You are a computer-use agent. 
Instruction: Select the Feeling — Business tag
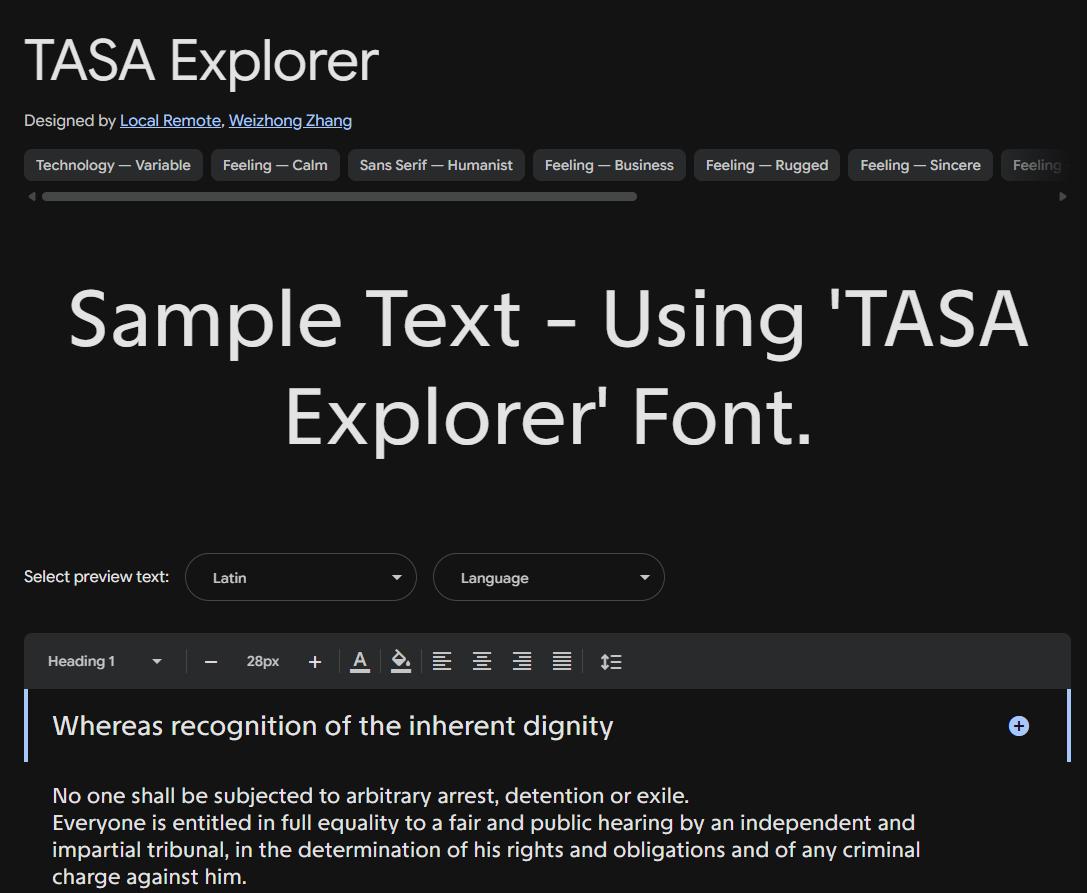(x=609, y=165)
